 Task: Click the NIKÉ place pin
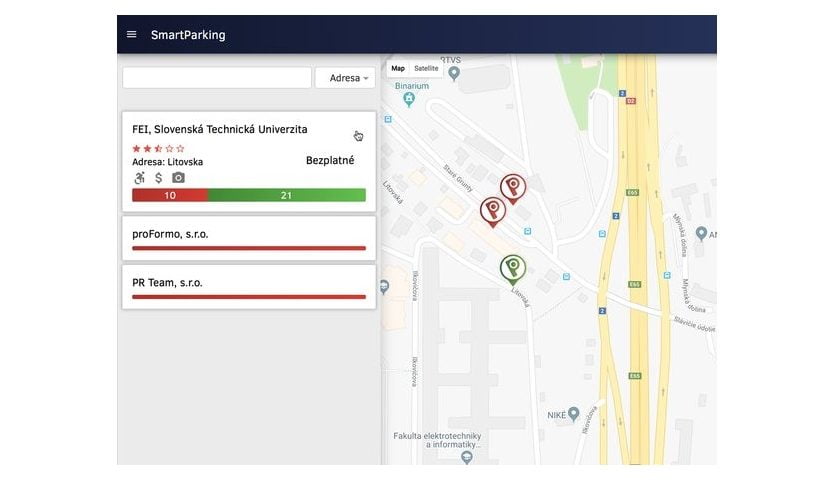pyautogui.click(x=574, y=413)
